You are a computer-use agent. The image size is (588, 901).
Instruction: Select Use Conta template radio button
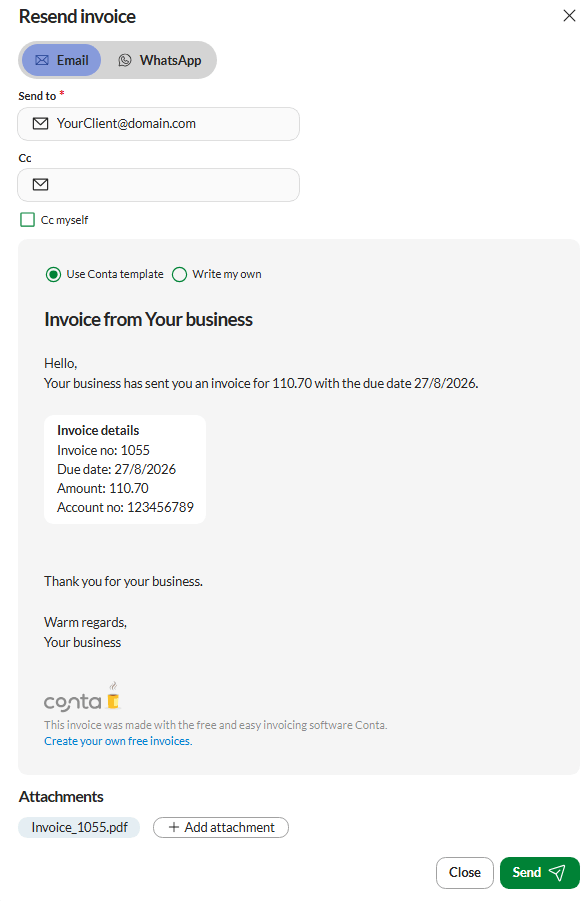click(53, 275)
